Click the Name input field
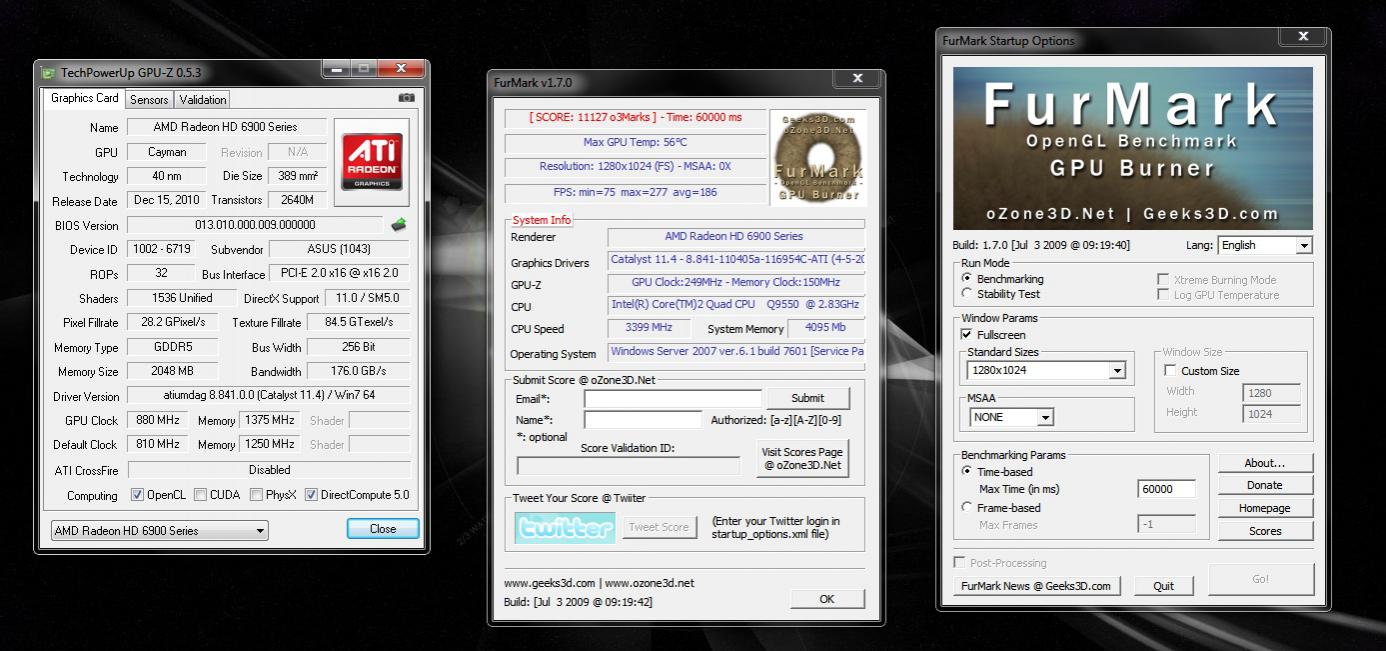 tap(643, 420)
